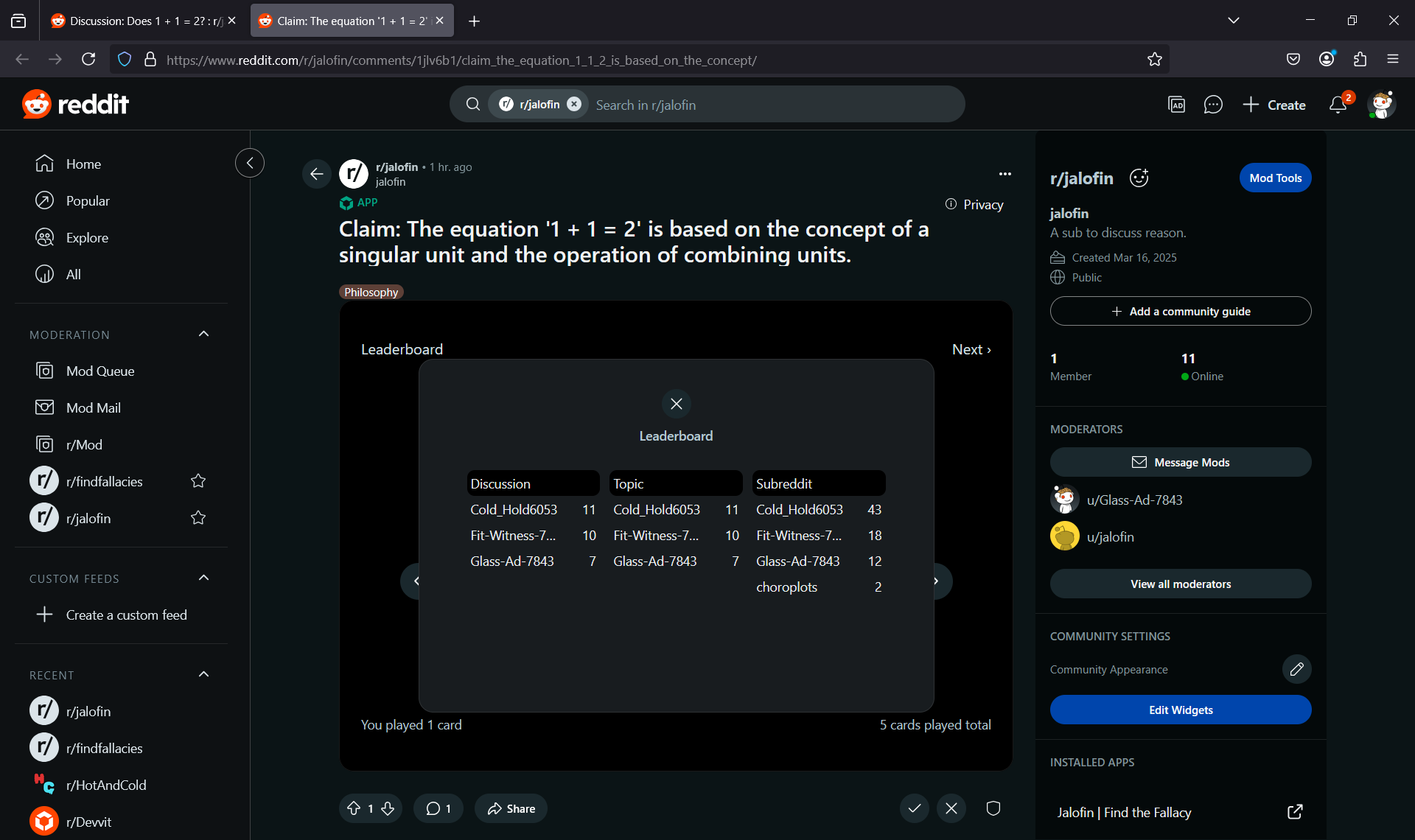Image resolution: width=1415 pixels, height=840 pixels.
Task: Toggle favorite star for r/jalofin
Action: [198, 518]
